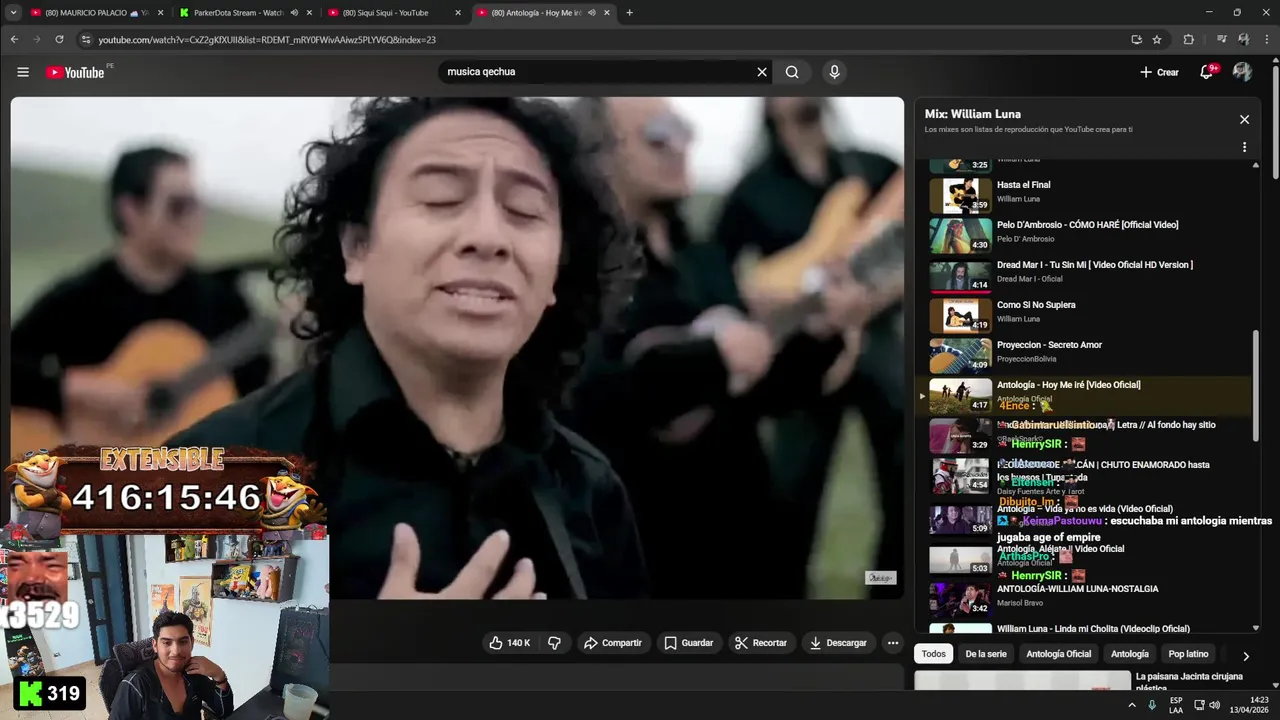Click the magnifier search button

pyautogui.click(x=792, y=72)
